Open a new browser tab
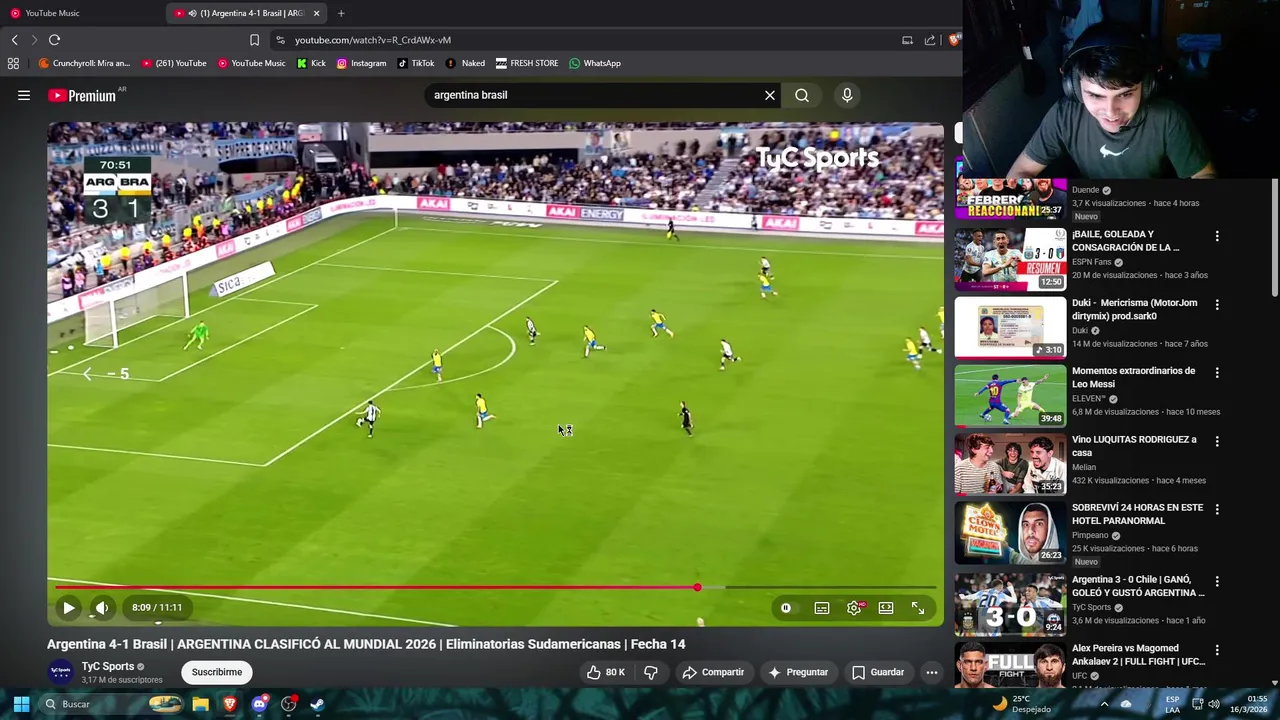Screen dimensions: 1280x720 pos(341,13)
